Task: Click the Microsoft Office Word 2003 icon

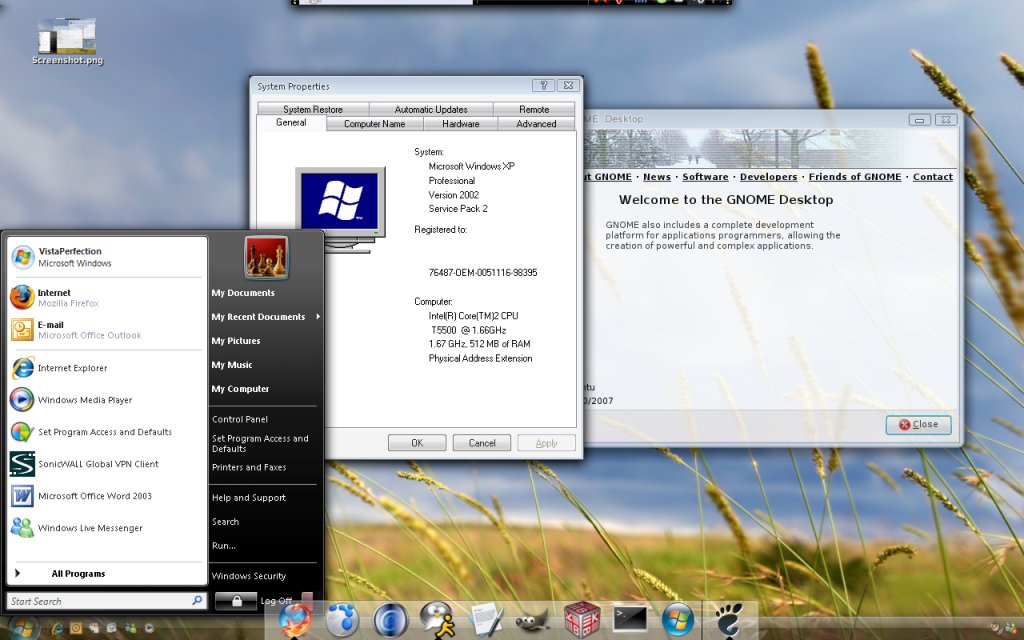Action: 22,496
